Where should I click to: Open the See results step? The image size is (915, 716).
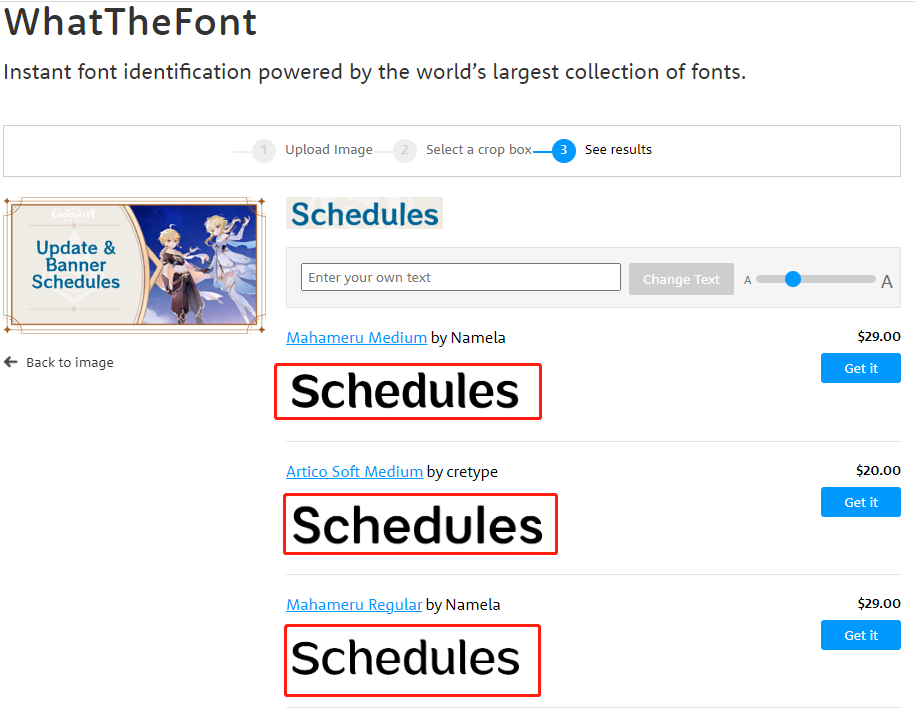pyautogui.click(x=618, y=150)
